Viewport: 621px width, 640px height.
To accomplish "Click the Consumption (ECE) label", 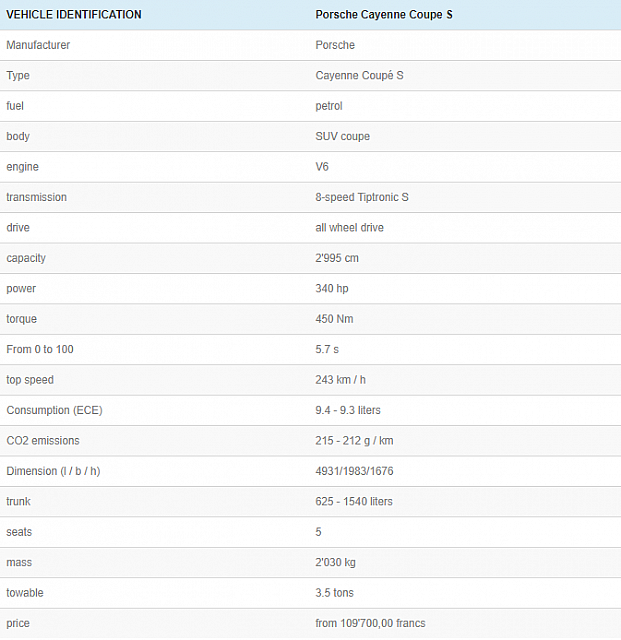I will click(x=54, y=410).
